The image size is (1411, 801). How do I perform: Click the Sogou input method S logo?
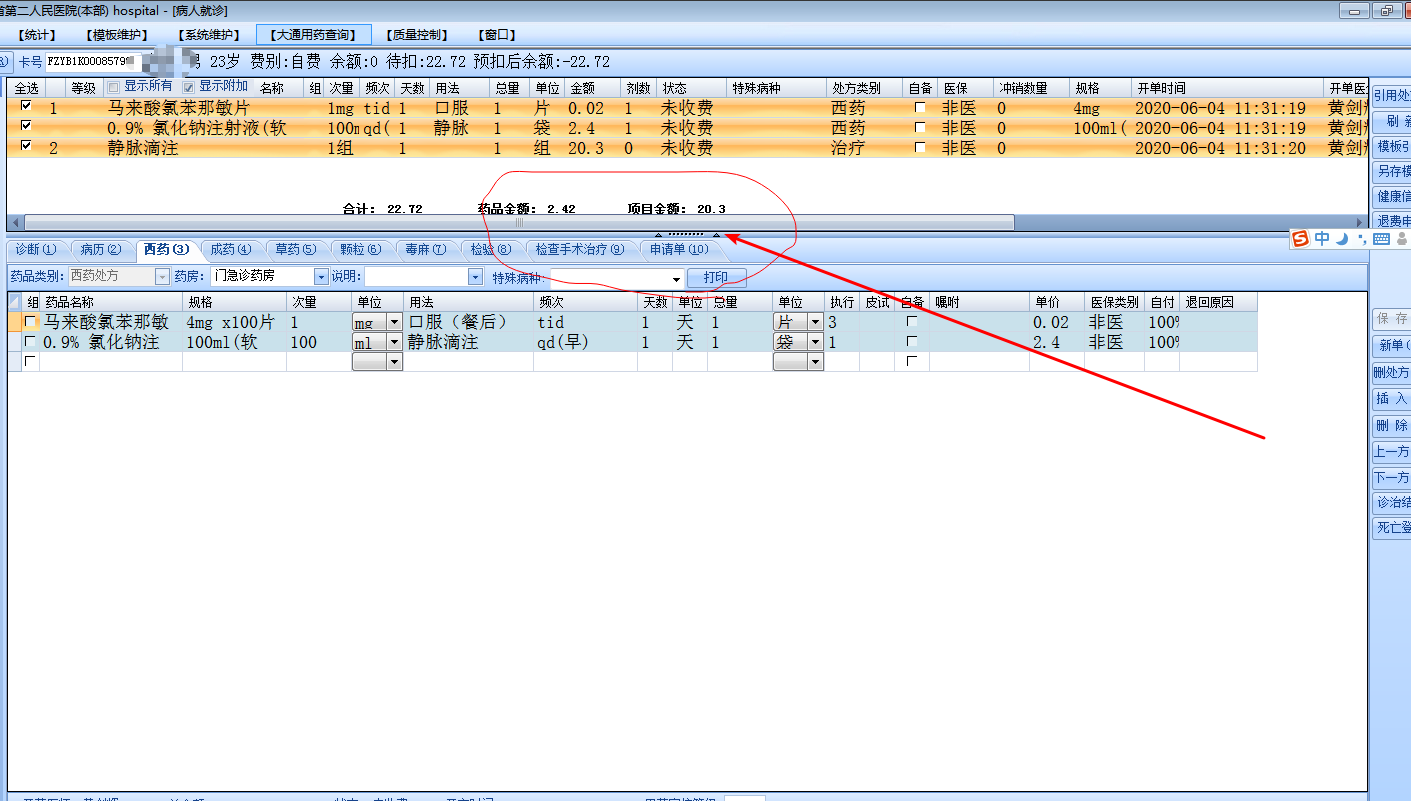click(1300, 239)
